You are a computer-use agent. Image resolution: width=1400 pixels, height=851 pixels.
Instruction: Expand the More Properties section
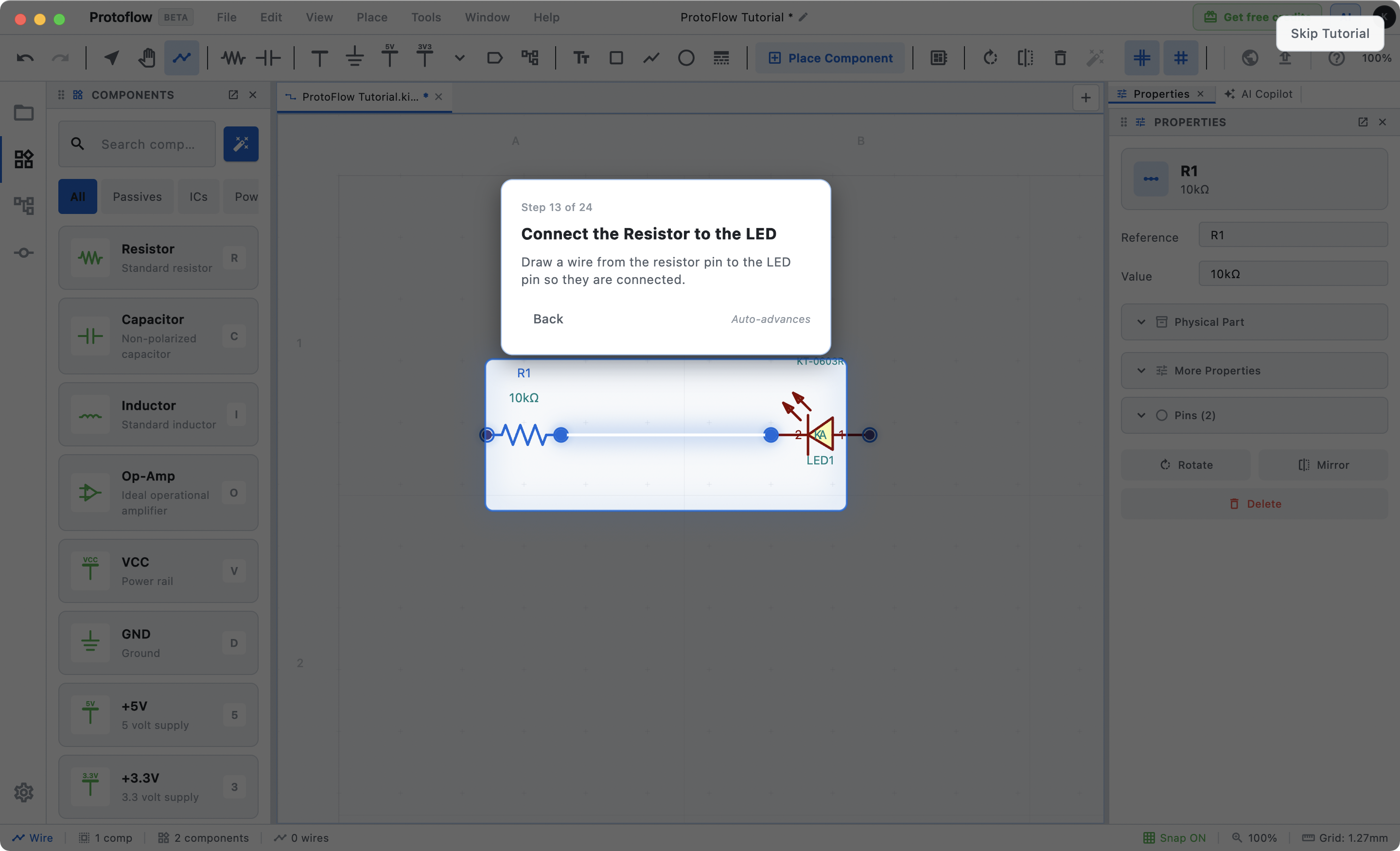1255,371
